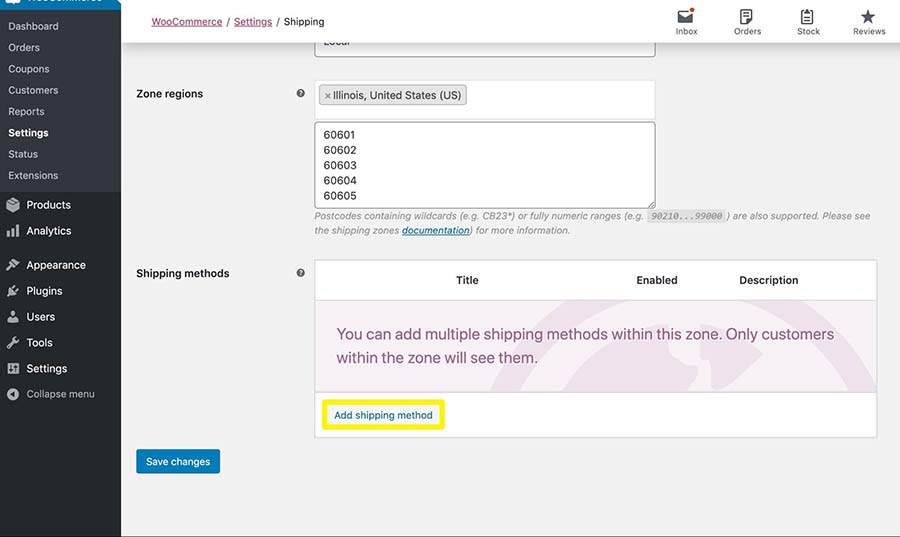Click the Plugins icon in sidebar

pos(13,291)
